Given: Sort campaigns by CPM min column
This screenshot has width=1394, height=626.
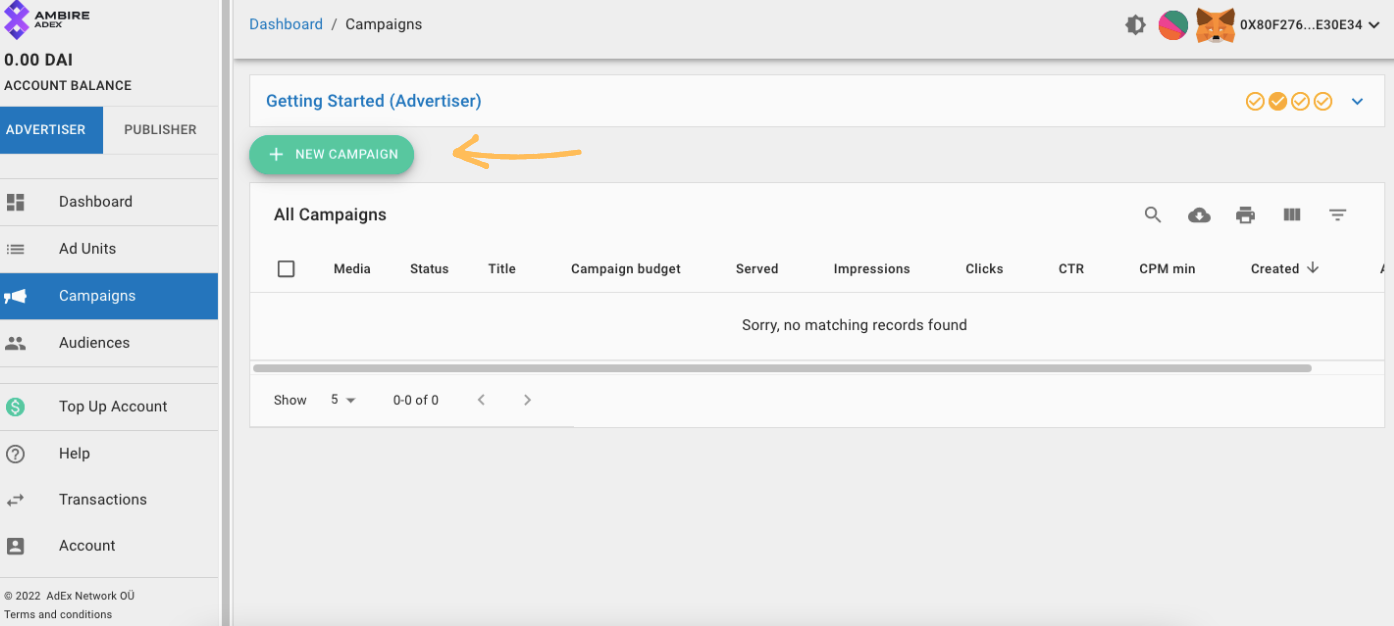Looking at the screenshot, I should click(x=1167, y=269).
